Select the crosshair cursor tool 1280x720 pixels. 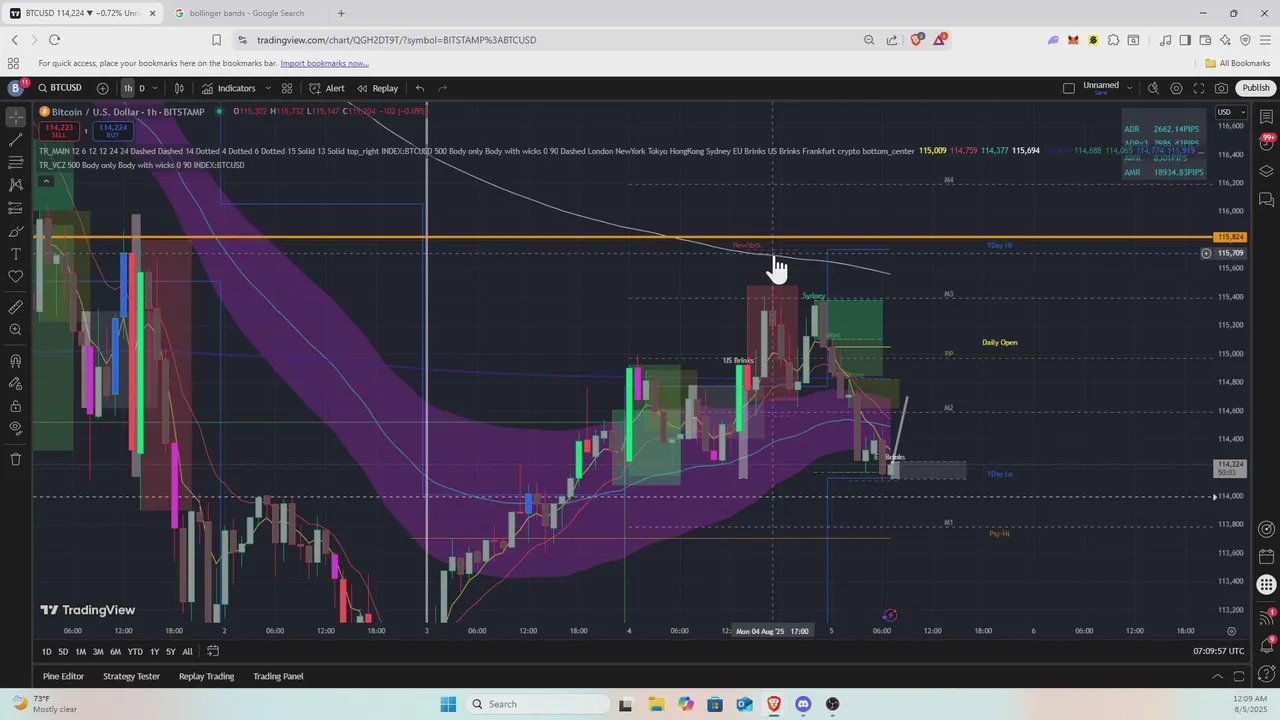click(15, 116)
